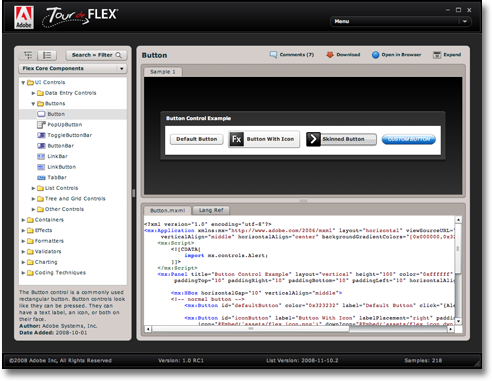Switch to list view icon
Viewport: 492px width, 381px height.
47,55
